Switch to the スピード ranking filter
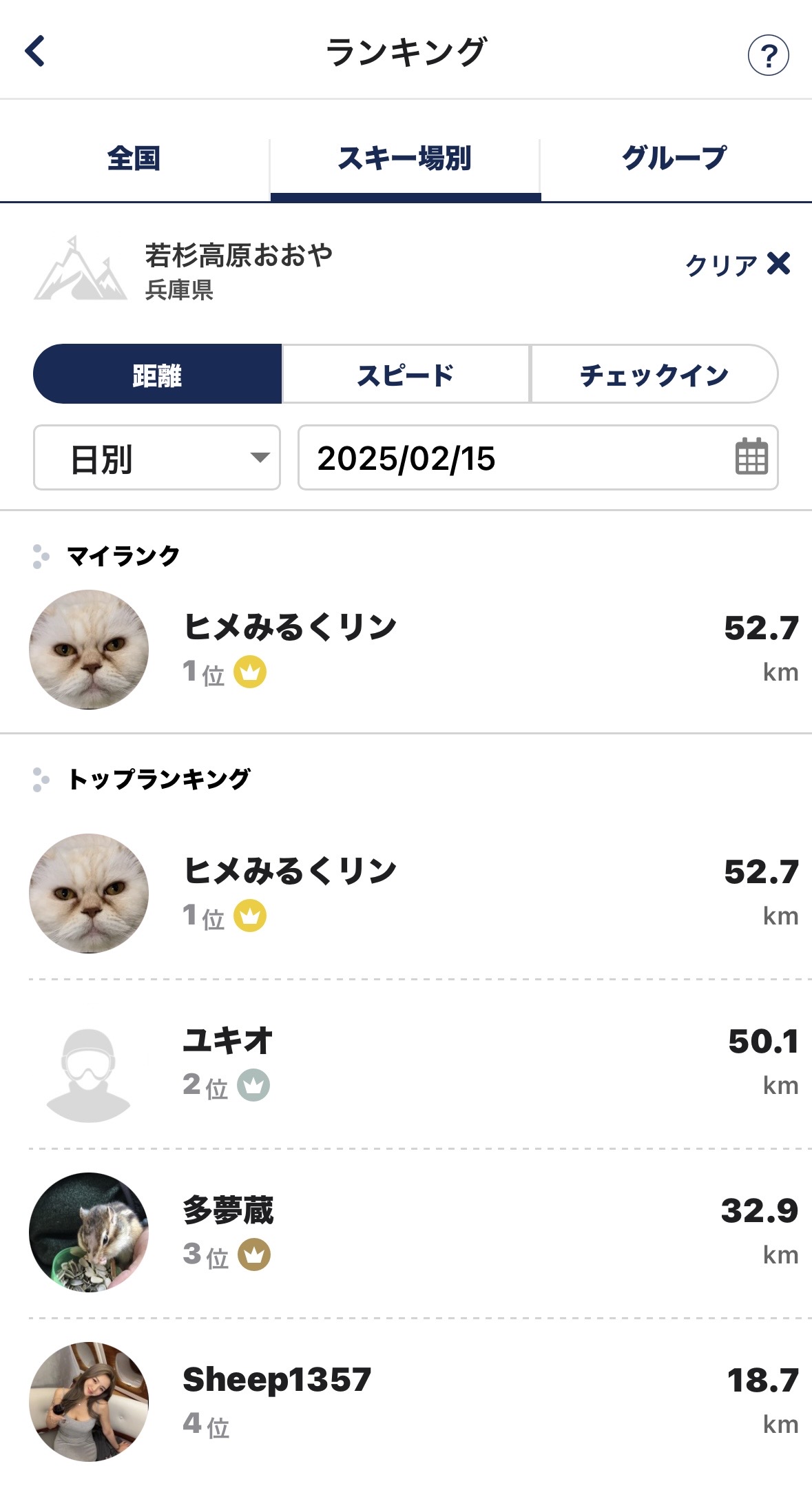Viewport: 812px width, 1508px height. (406, 374)
